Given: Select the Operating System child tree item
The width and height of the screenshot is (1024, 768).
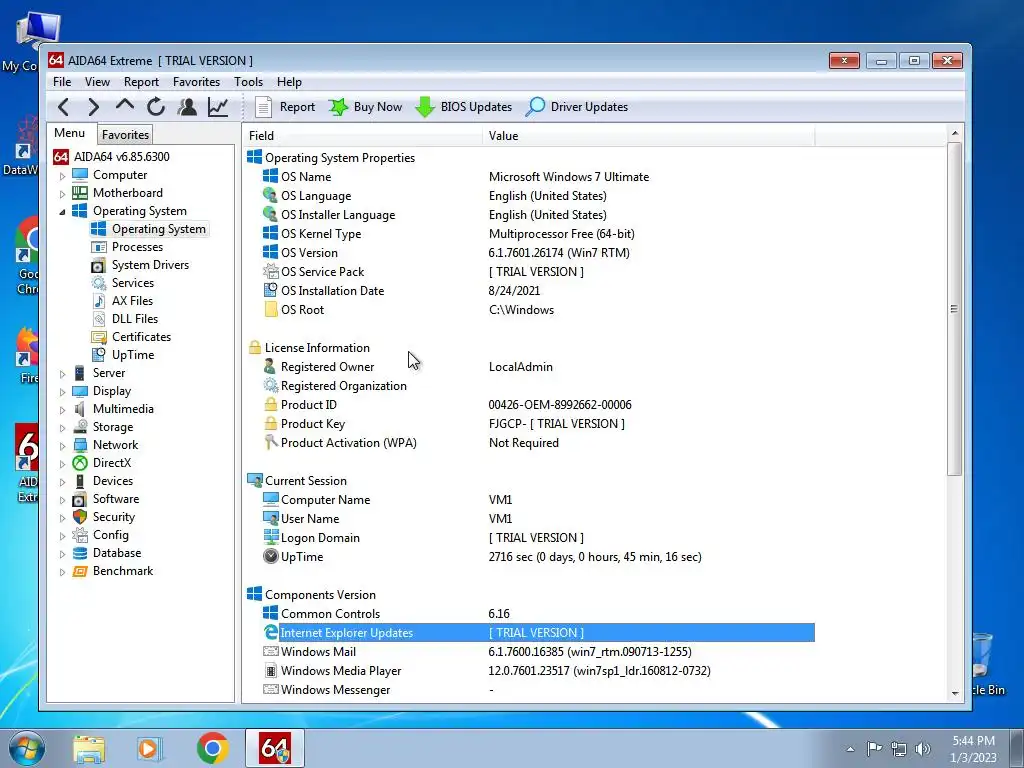Looking at the screenshot, I should (x=150, y=229).
